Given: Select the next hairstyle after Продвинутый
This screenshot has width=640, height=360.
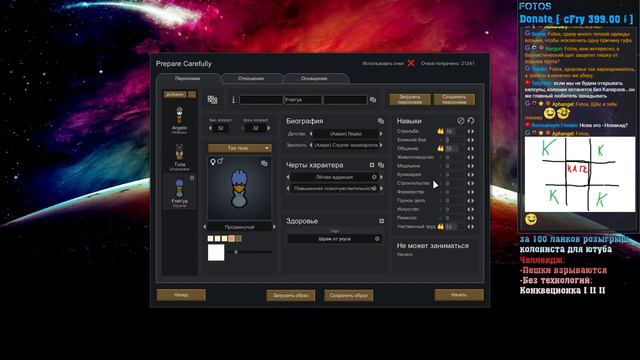Looking at the screenshot, I should coord(274,227).
